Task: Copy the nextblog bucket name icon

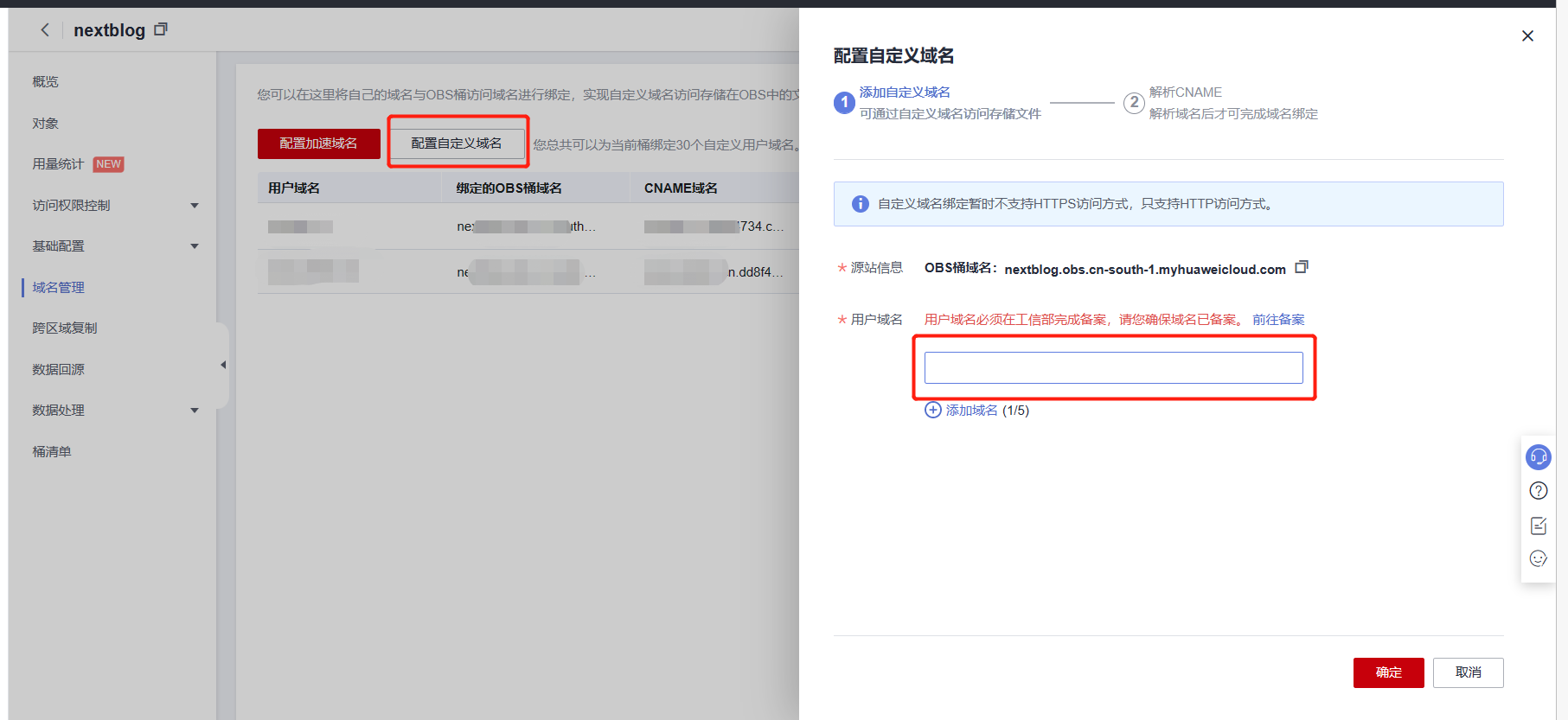Action: tap(161, 29)
